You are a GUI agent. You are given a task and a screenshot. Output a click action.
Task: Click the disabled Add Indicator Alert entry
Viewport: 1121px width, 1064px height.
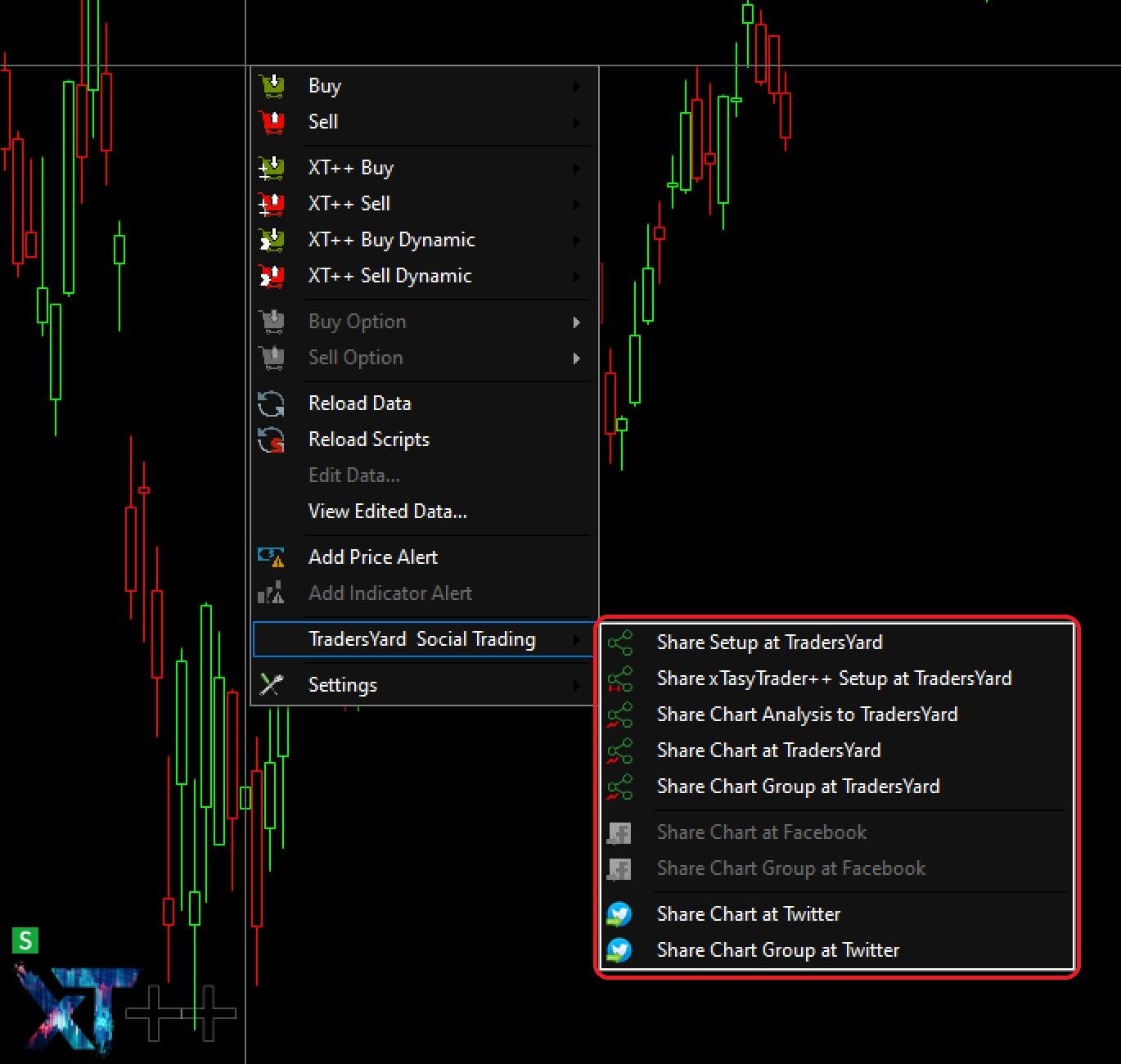click(x=424, y=593)
